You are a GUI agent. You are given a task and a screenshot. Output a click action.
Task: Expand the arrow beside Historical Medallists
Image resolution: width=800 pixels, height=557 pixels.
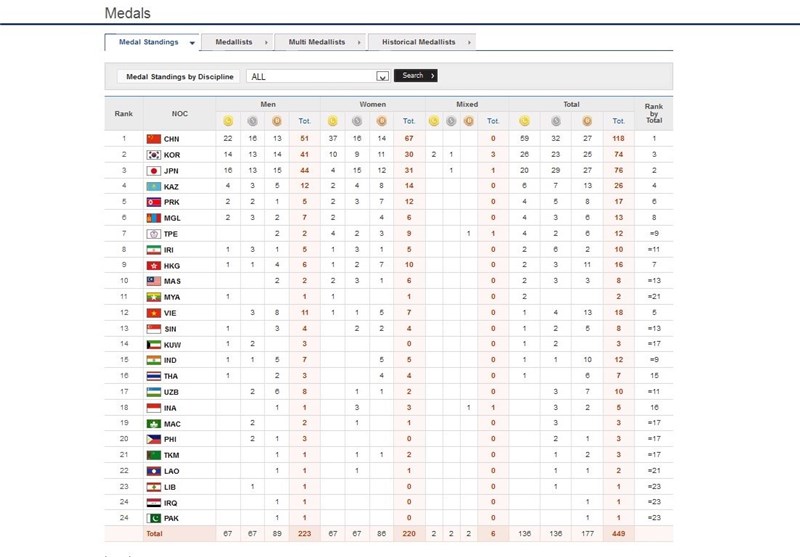469,43
